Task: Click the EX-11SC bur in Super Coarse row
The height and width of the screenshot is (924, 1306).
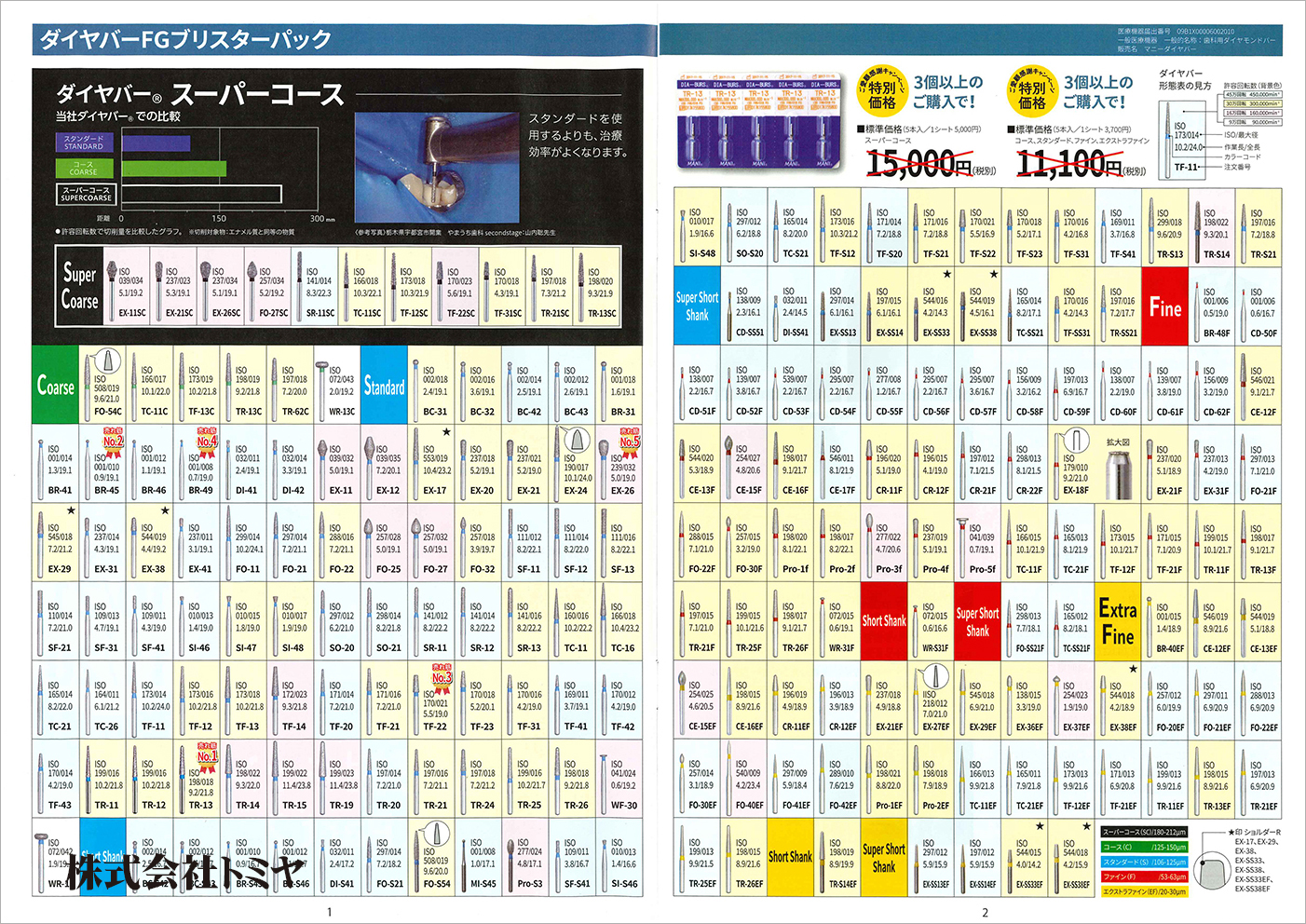Action: click(x=127, y=287)
